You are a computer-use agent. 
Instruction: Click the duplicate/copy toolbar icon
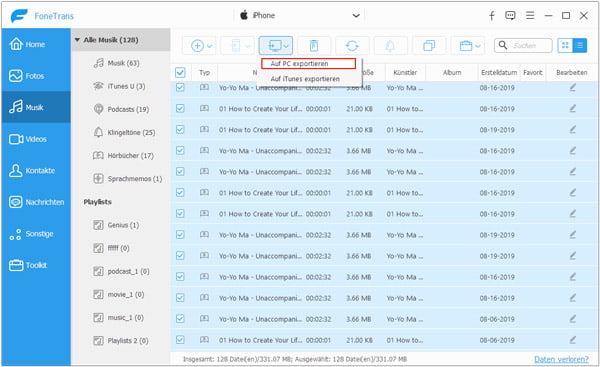(x=429, y=46)
